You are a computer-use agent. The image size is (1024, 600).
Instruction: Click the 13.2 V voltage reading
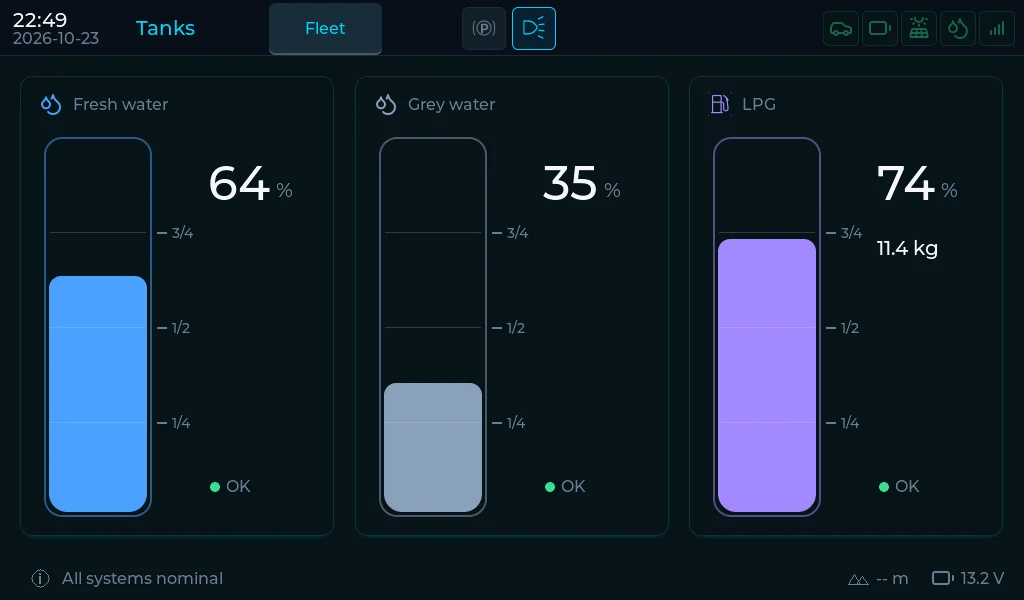982,578
